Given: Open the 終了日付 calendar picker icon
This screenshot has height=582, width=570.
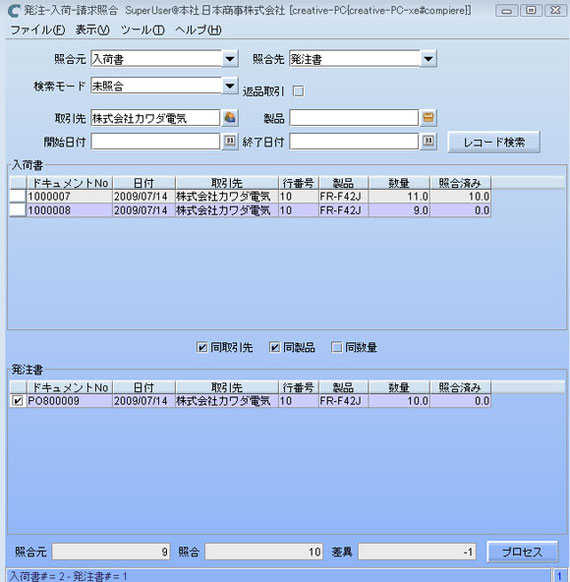Looking at the screenshot, I should pyautogui.click(x=428, y=141).
